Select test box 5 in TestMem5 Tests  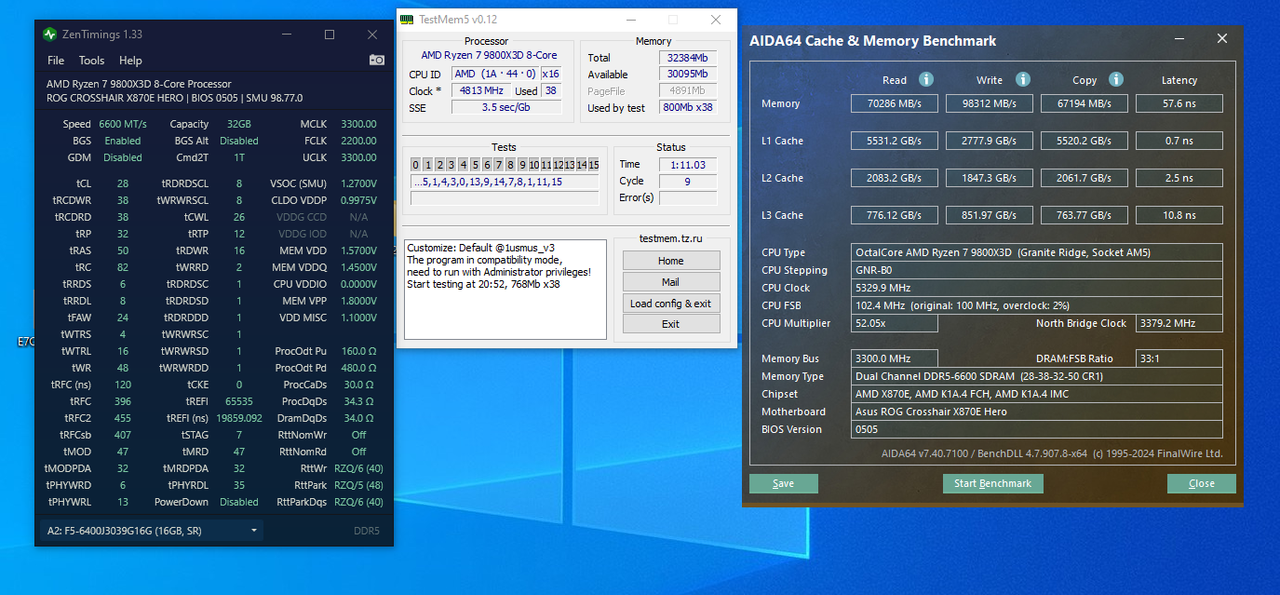(x=475, y=164)
